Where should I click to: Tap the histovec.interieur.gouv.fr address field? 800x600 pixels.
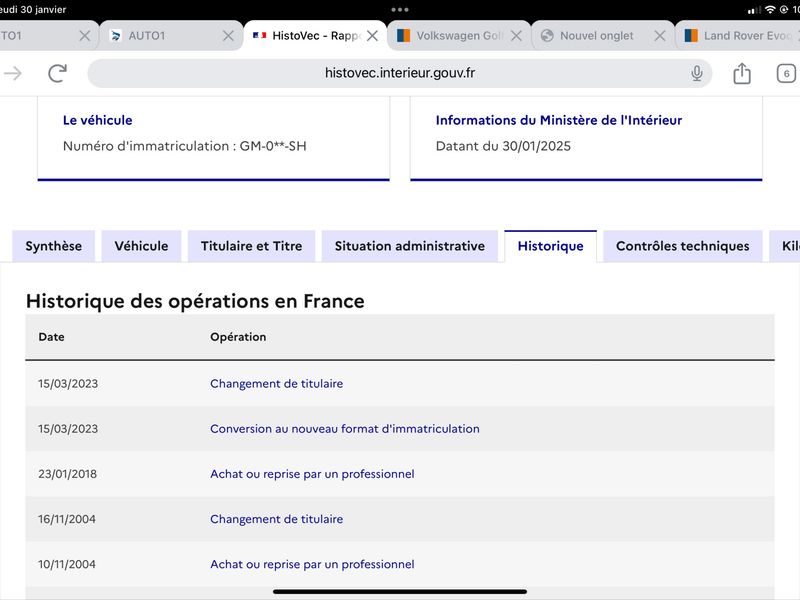click(x=399, y=73)
